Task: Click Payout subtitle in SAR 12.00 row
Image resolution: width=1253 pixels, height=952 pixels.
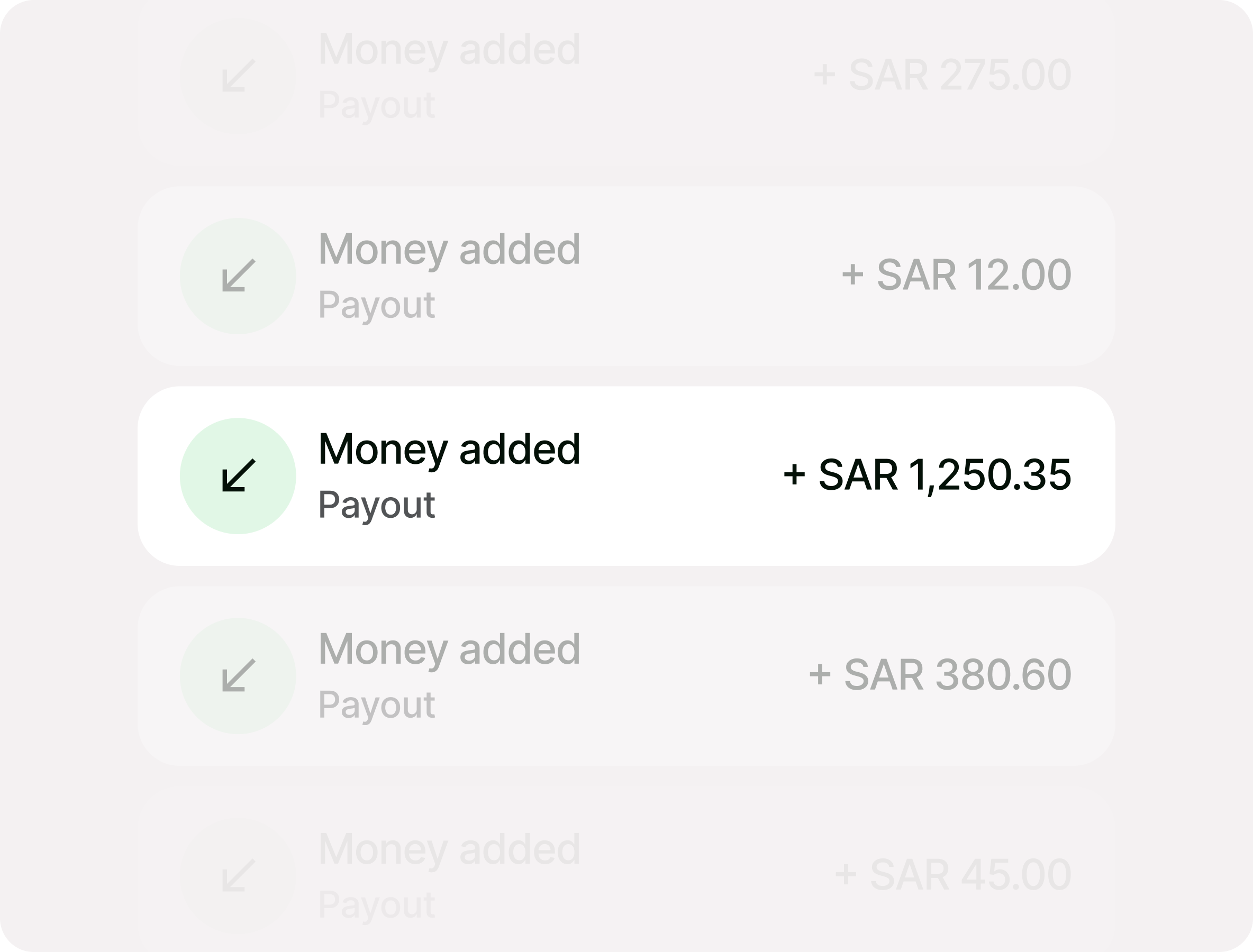Action: tap(376, 306)
